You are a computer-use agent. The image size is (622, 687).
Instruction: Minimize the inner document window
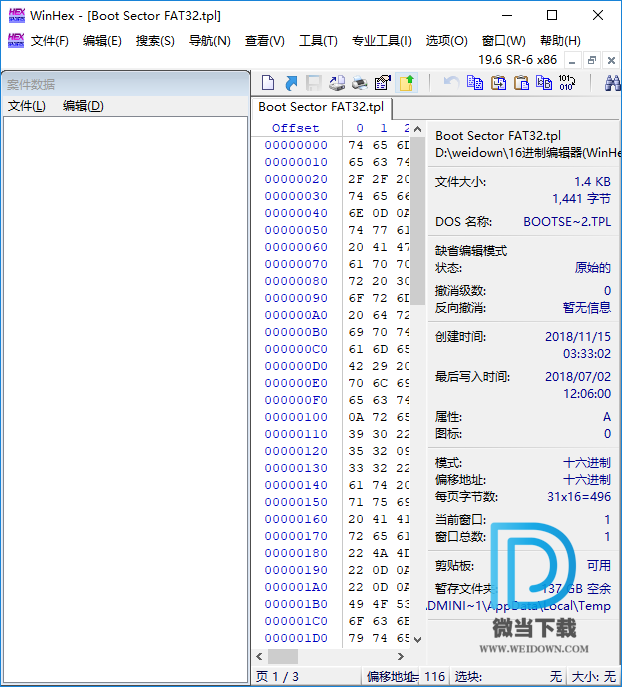(572, 60)
